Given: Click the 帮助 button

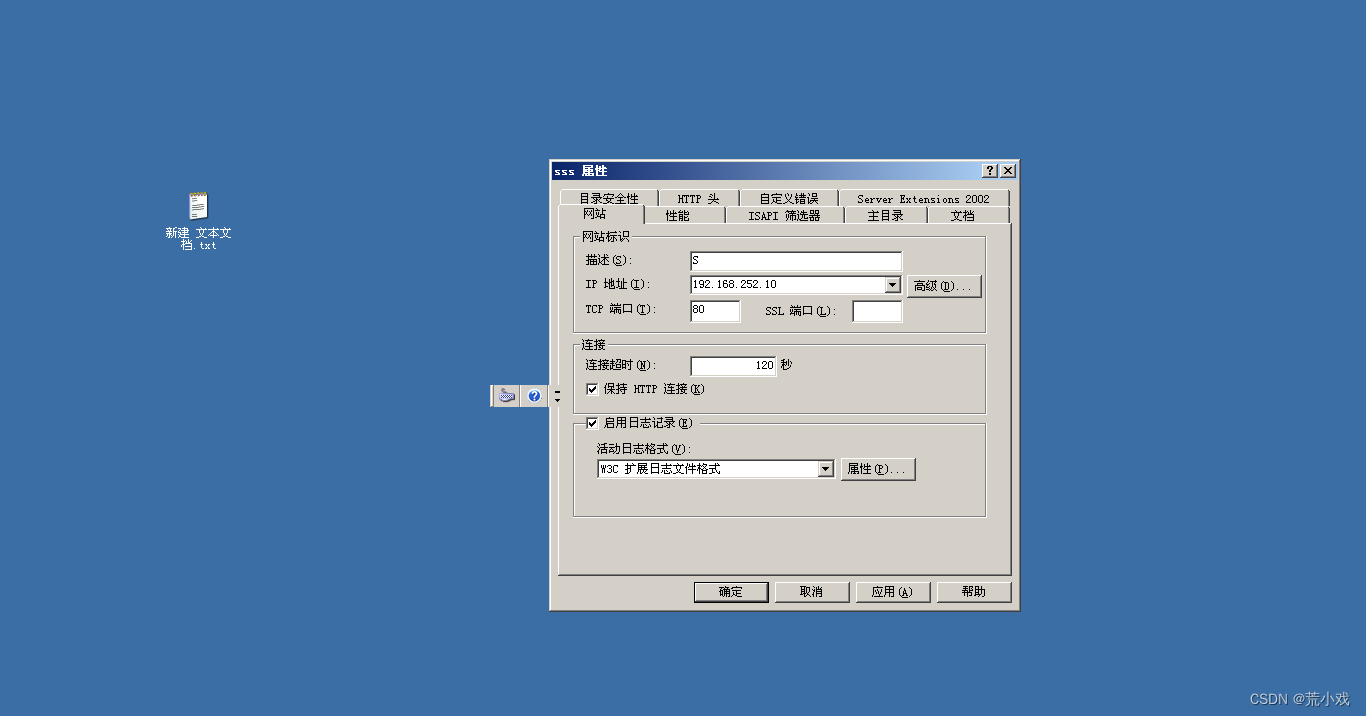Looking at the screenshot, I should coord(973,591).
